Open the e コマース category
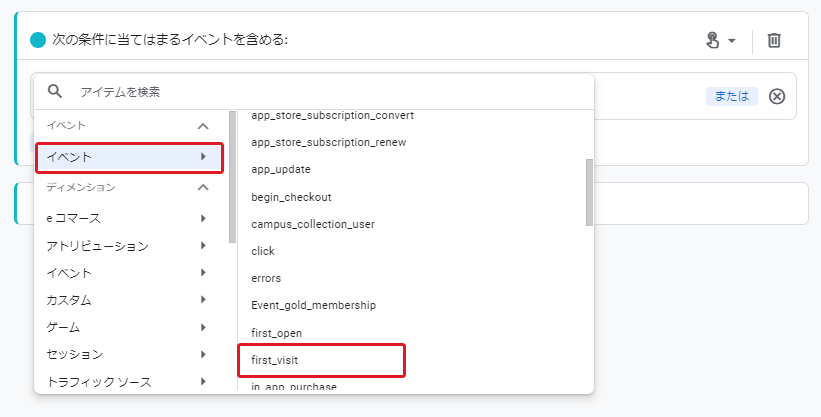821x417 pixels. (x=129, y=218)
